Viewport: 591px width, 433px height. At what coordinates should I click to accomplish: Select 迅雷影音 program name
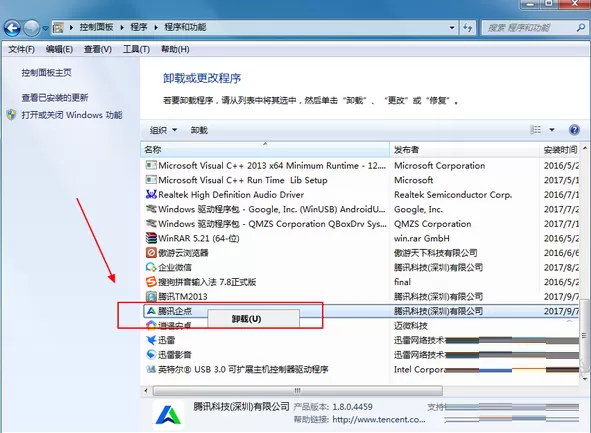point(175,355)
